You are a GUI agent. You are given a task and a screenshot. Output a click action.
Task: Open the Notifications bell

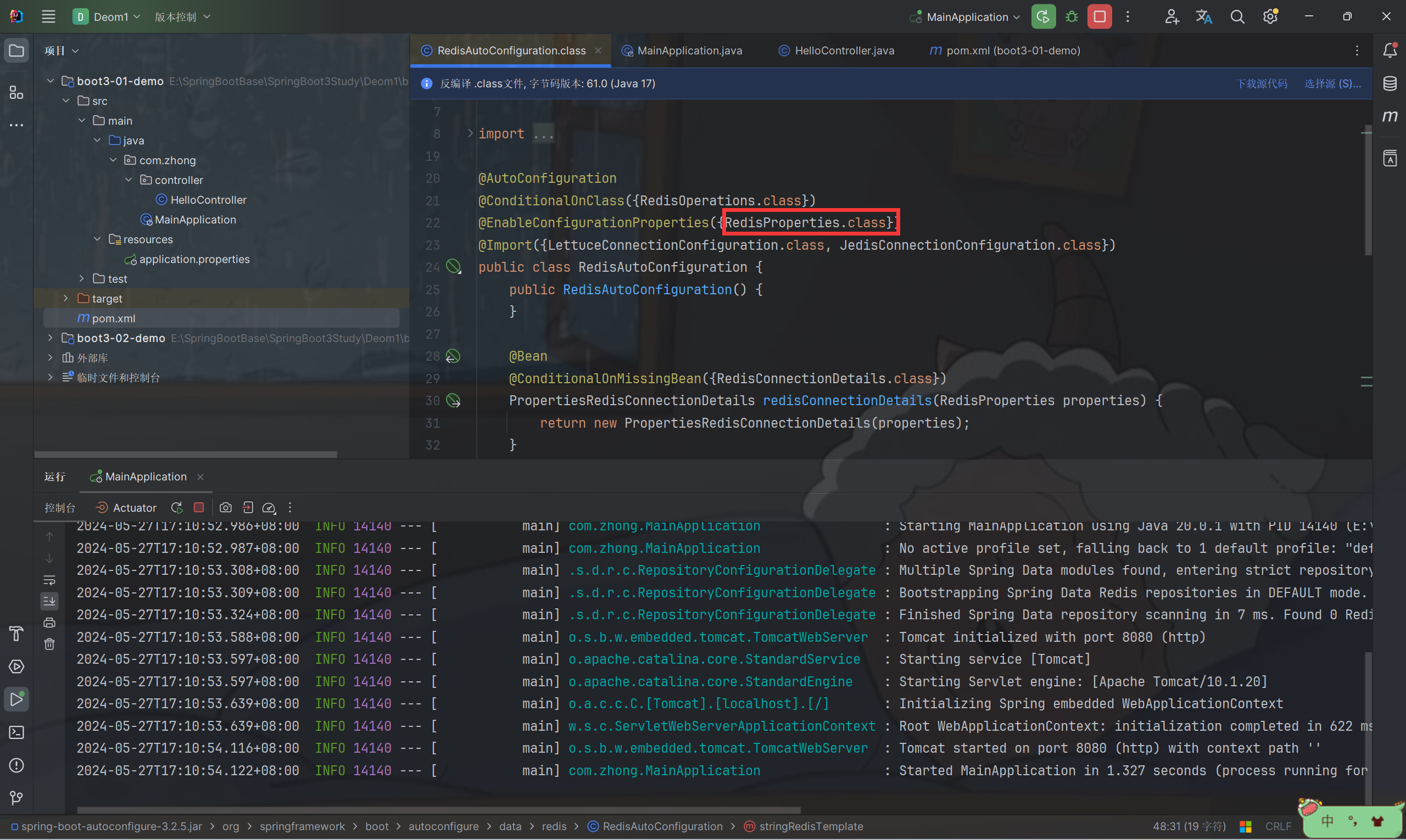[x=1390, y=51]
